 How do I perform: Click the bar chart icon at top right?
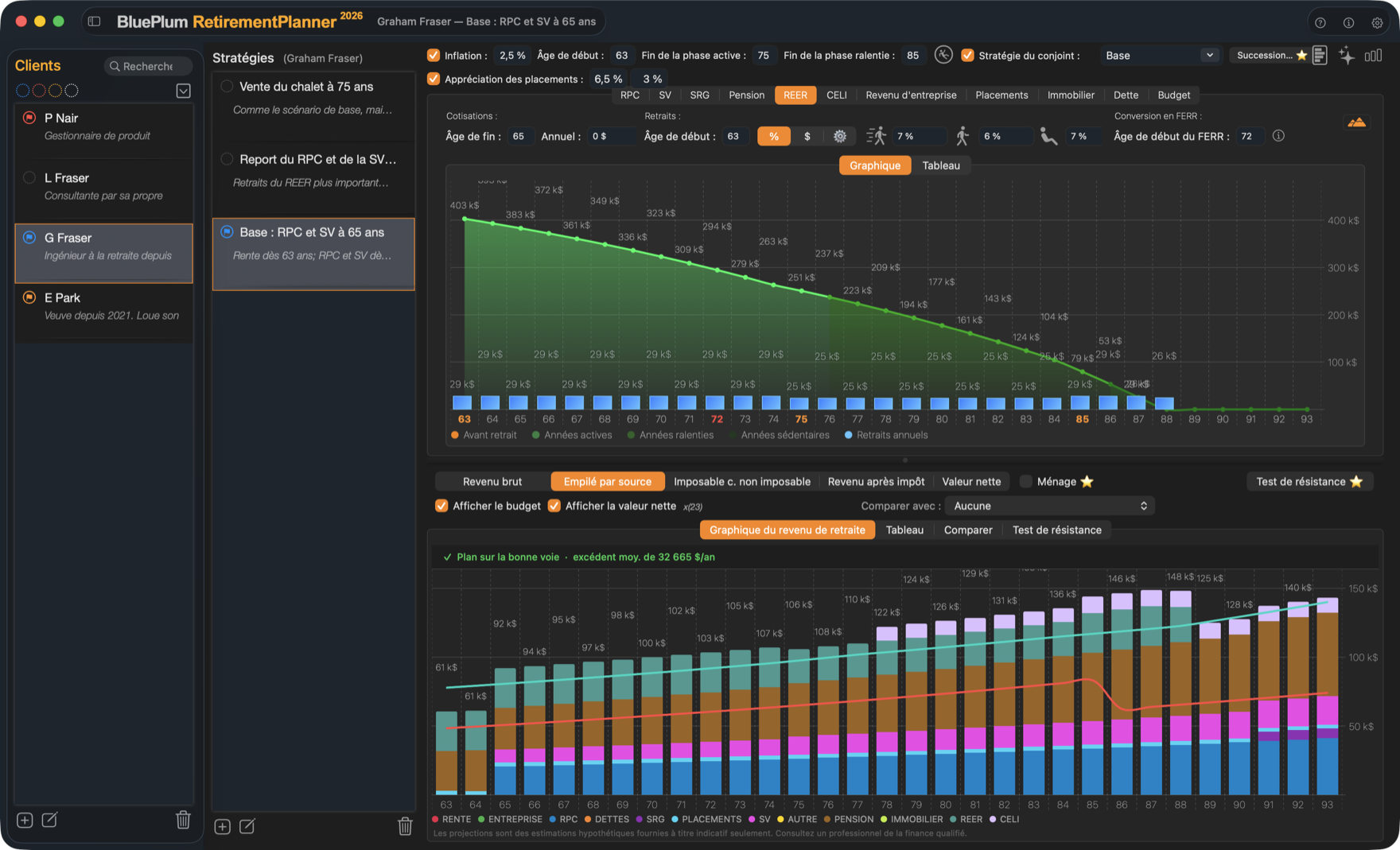point(1373,55)
